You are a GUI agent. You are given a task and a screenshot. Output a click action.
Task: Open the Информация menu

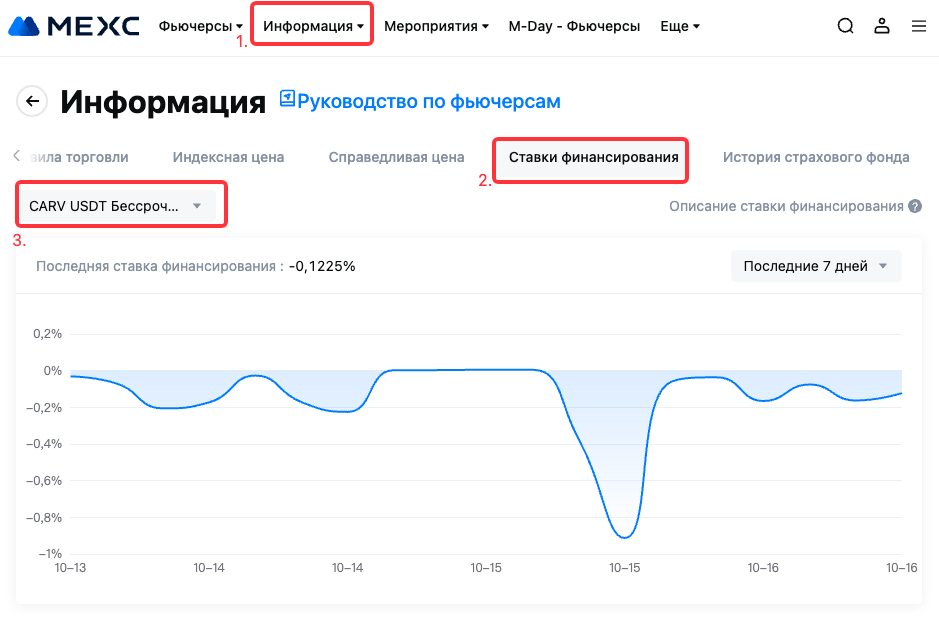tap(313, 27)
